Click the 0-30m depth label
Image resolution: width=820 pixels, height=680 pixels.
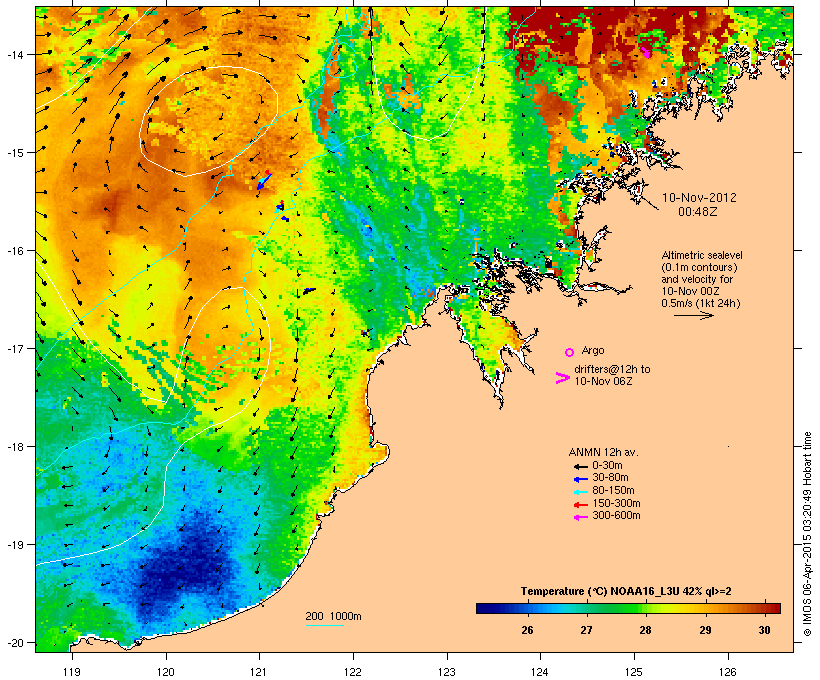coord(607,466)
